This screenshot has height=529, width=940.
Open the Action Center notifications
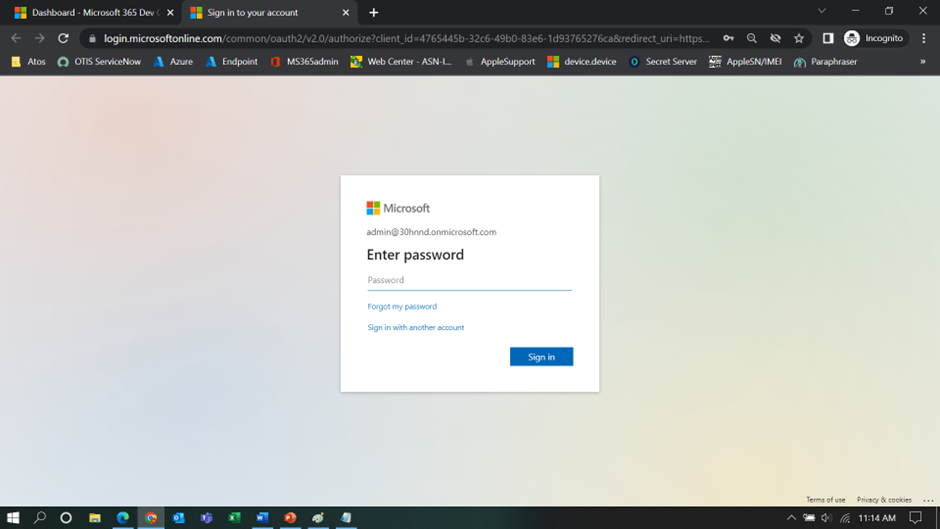(x=915, y=518)
